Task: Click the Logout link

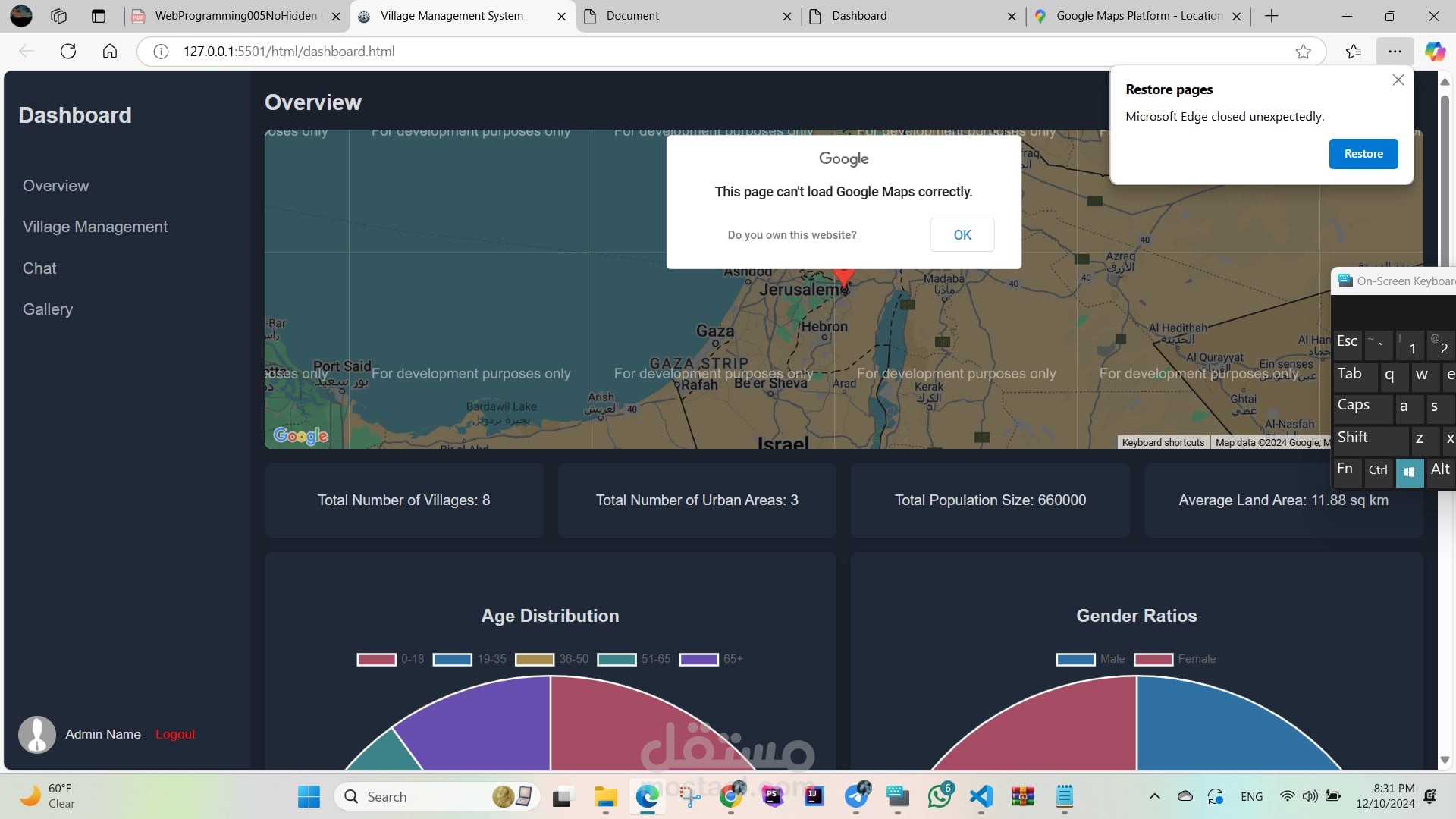Action: (x=175, y=734)
